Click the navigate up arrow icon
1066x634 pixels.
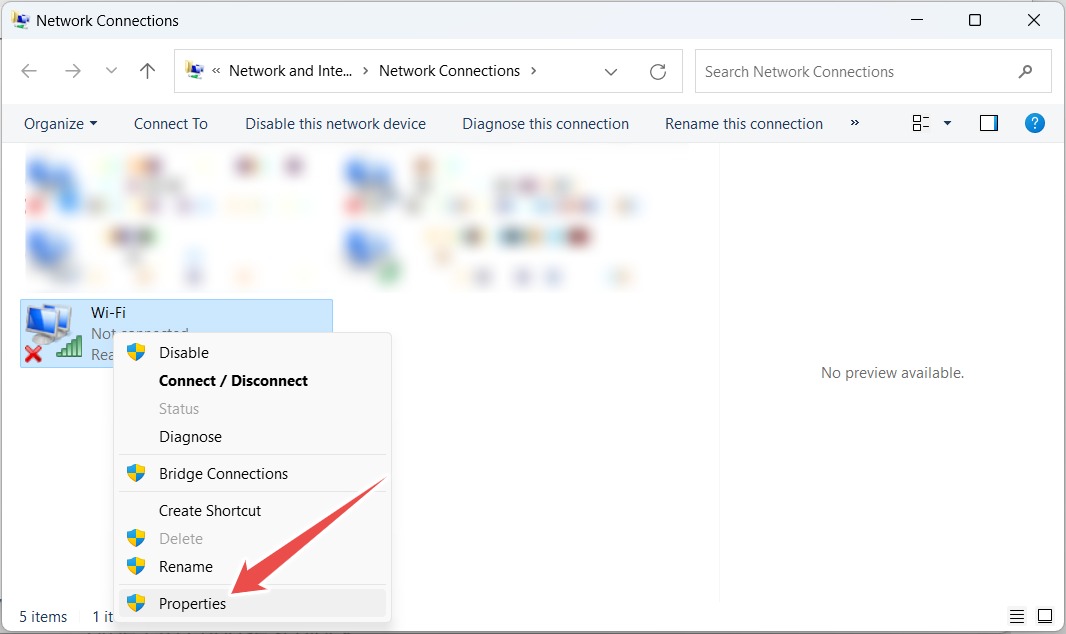pos(147,70)
